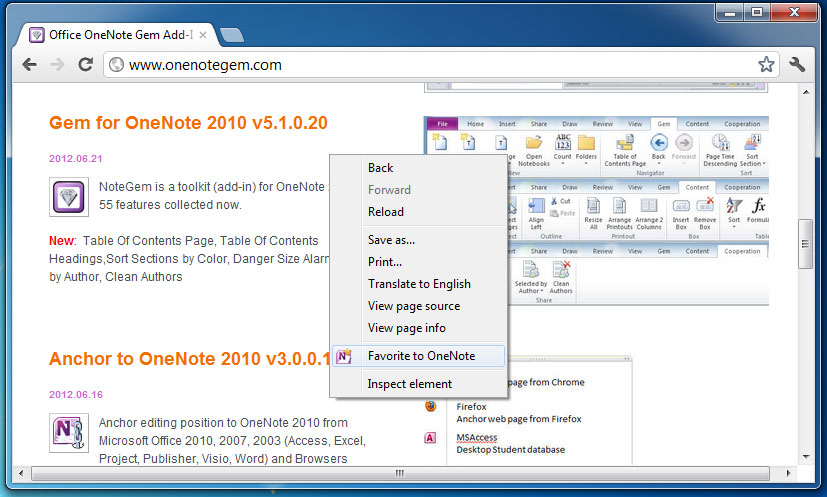Viewport: 827px width, 497px height.
Task: Click the NoteGem diamond product icon
Action: coord(69,197)
